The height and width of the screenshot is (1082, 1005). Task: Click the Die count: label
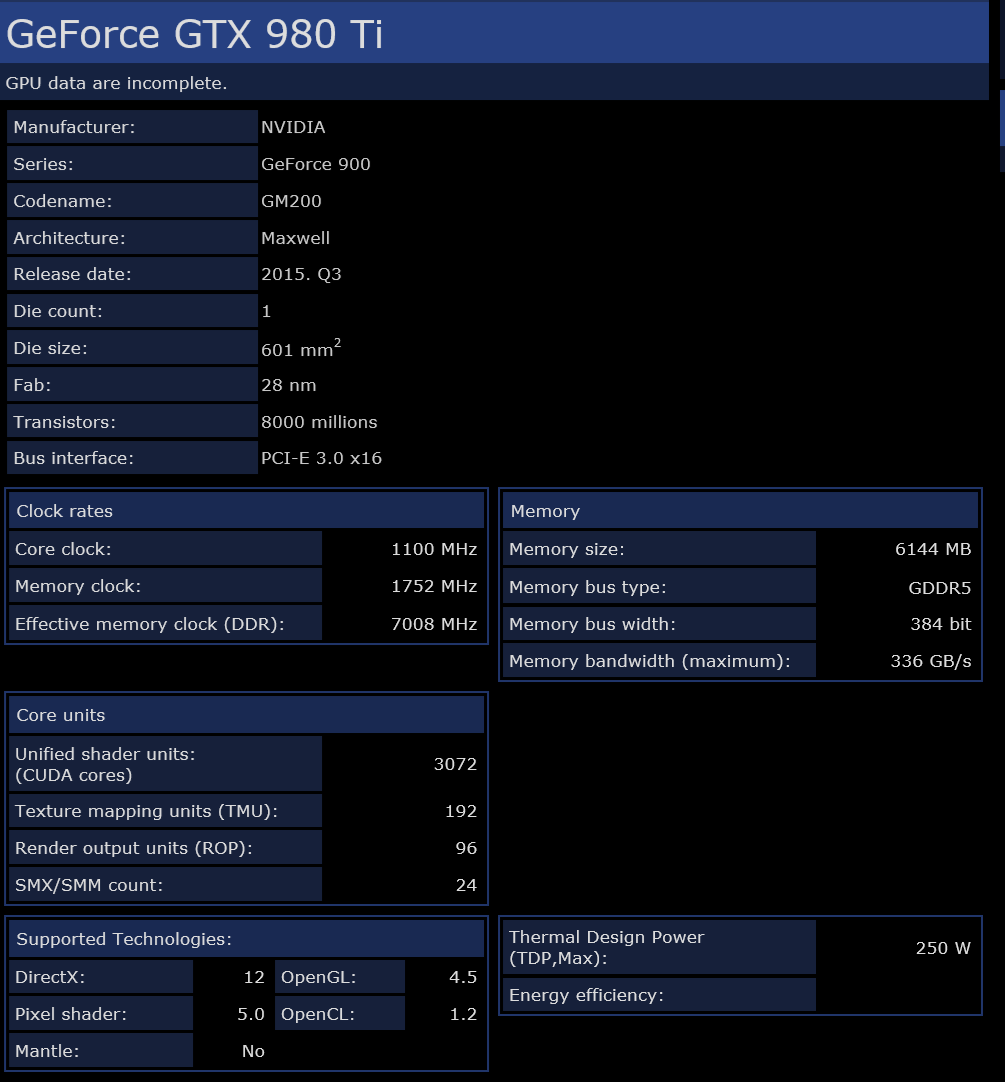(x=133, y=311)
